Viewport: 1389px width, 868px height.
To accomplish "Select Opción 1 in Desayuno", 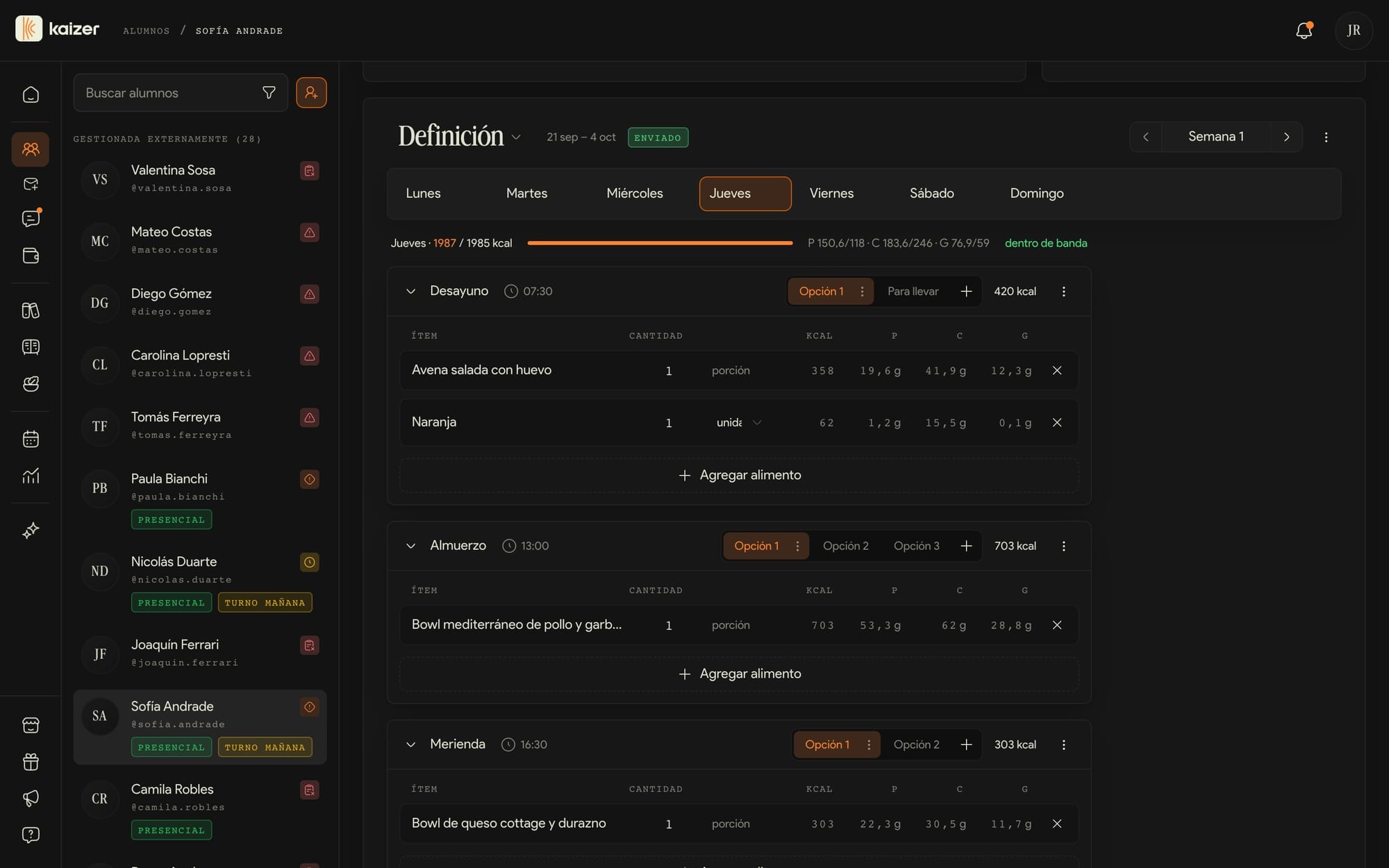I will [821, 291].
